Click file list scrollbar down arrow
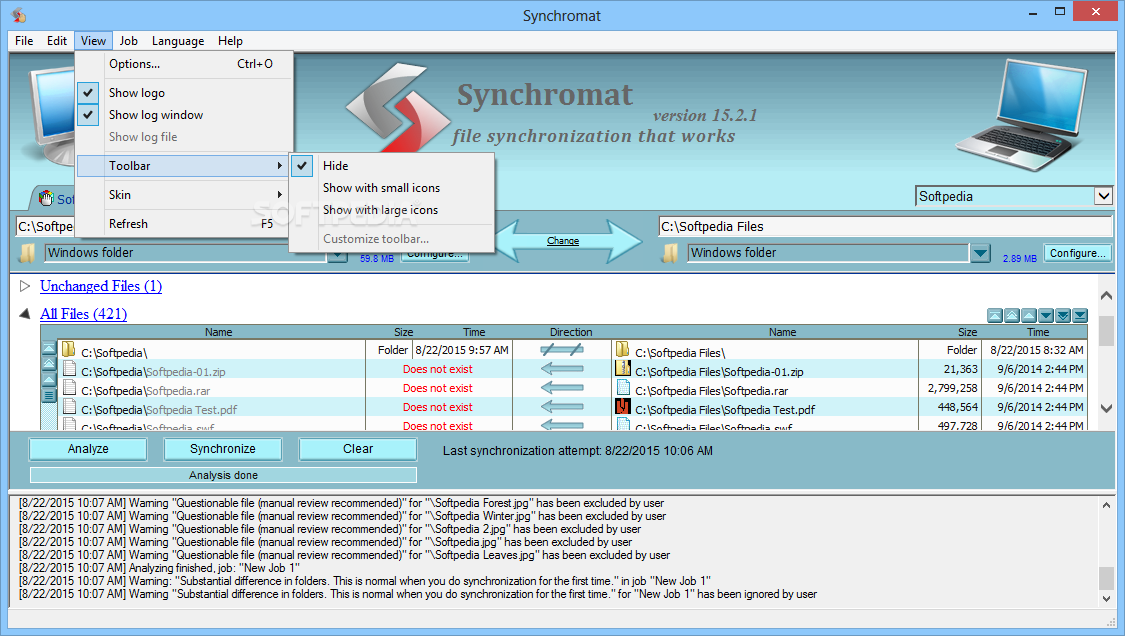Screen dimensions: 1125x636 1106,408
